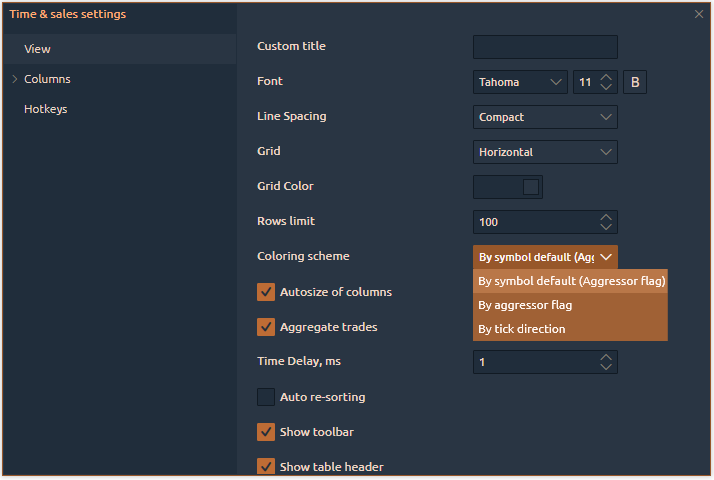The width and height of the screenshot is (714, 480).
Task: Open the Hotkeys settings section
Action: 46,109
